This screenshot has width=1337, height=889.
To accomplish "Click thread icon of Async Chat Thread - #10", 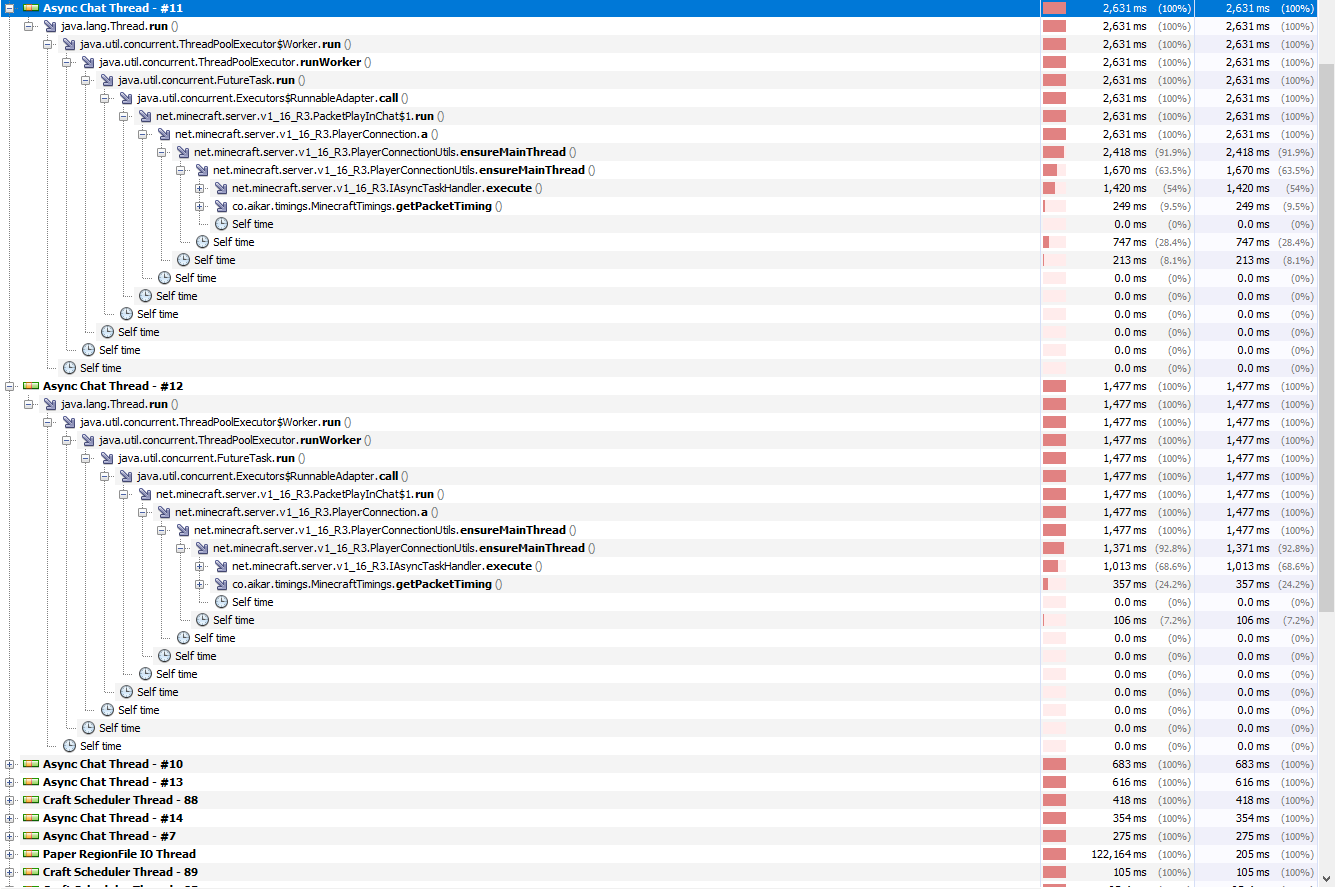I will (30, 764).
